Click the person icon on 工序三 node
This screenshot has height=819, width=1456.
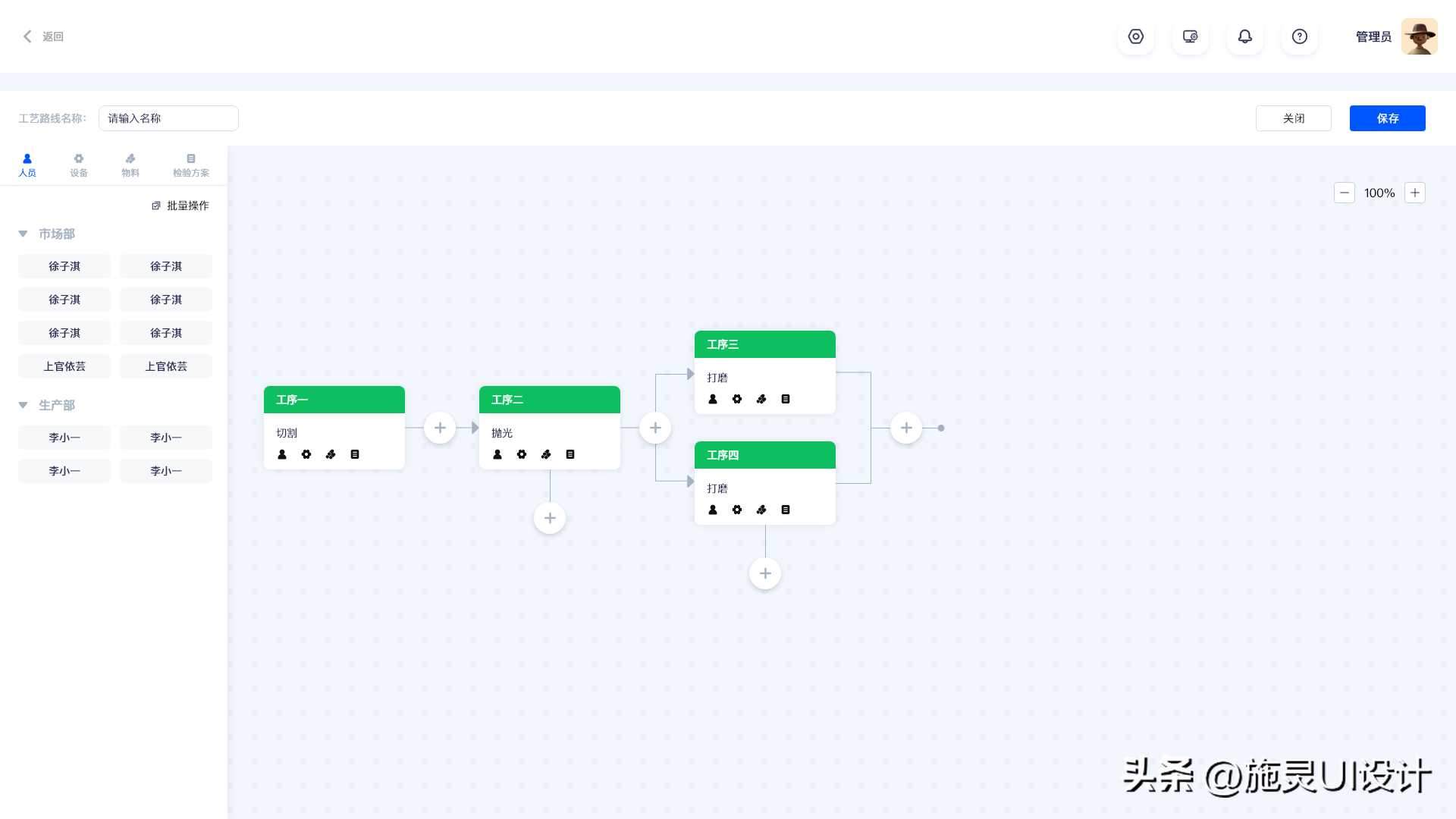point(713,399)
